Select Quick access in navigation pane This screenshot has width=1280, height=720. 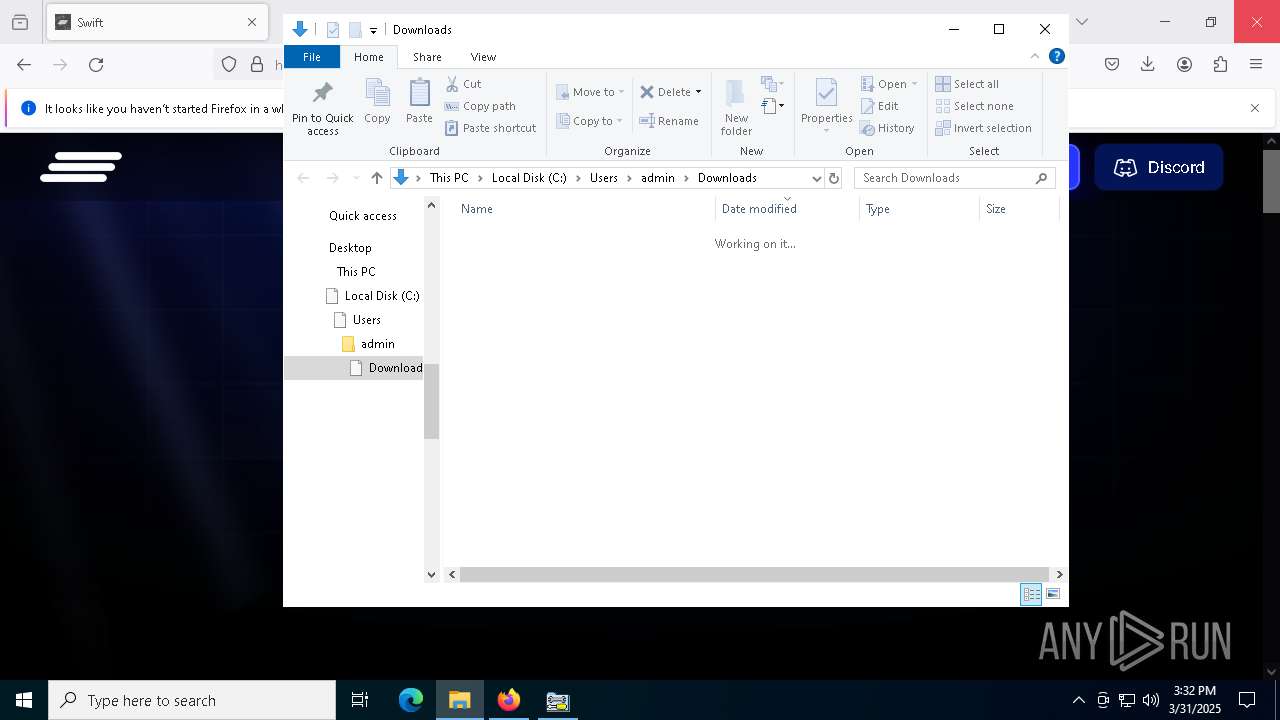363,216
